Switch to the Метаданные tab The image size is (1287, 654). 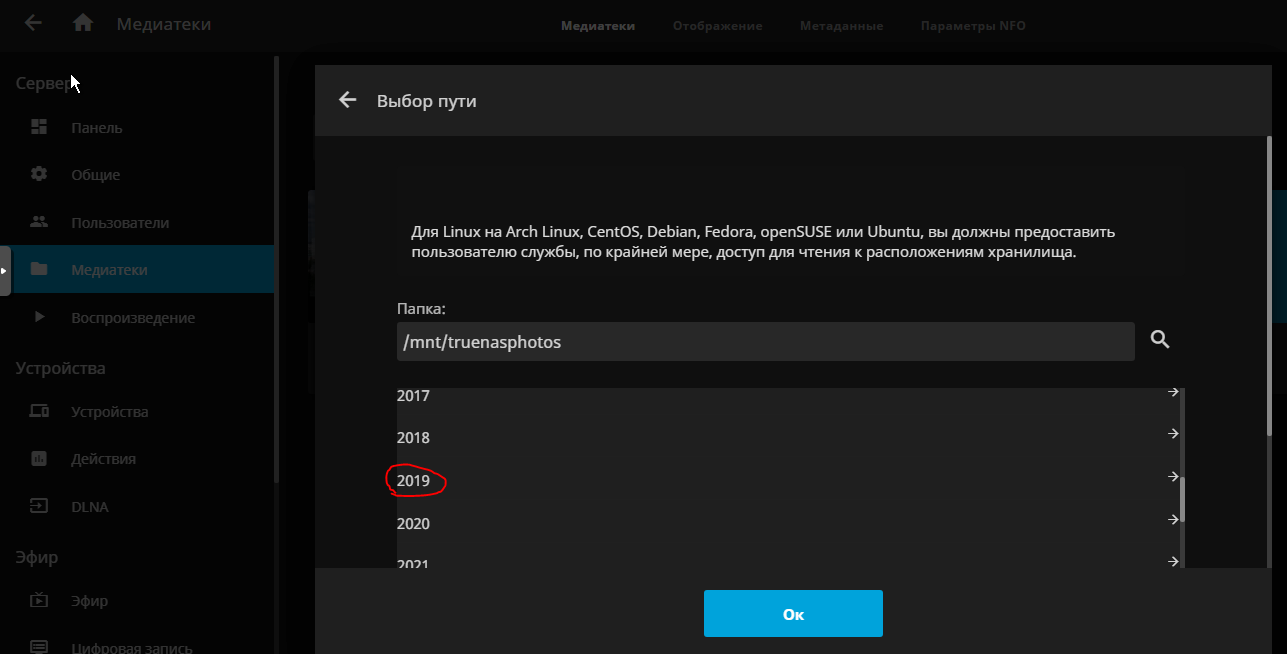pyautogui.click(x=841, y=26)
